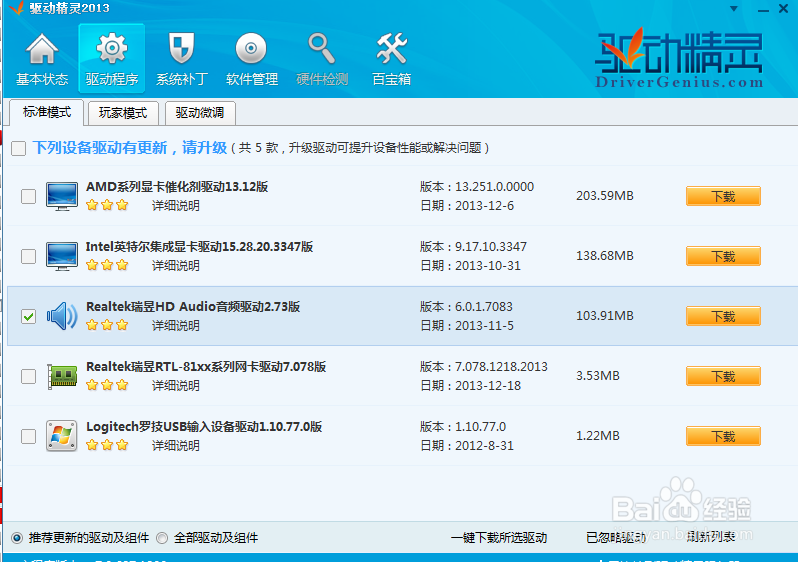Download the Logitech USB输入设备 driver
Image resolution: width=798 pixels, height=562 pixels.
pos(723,436)
